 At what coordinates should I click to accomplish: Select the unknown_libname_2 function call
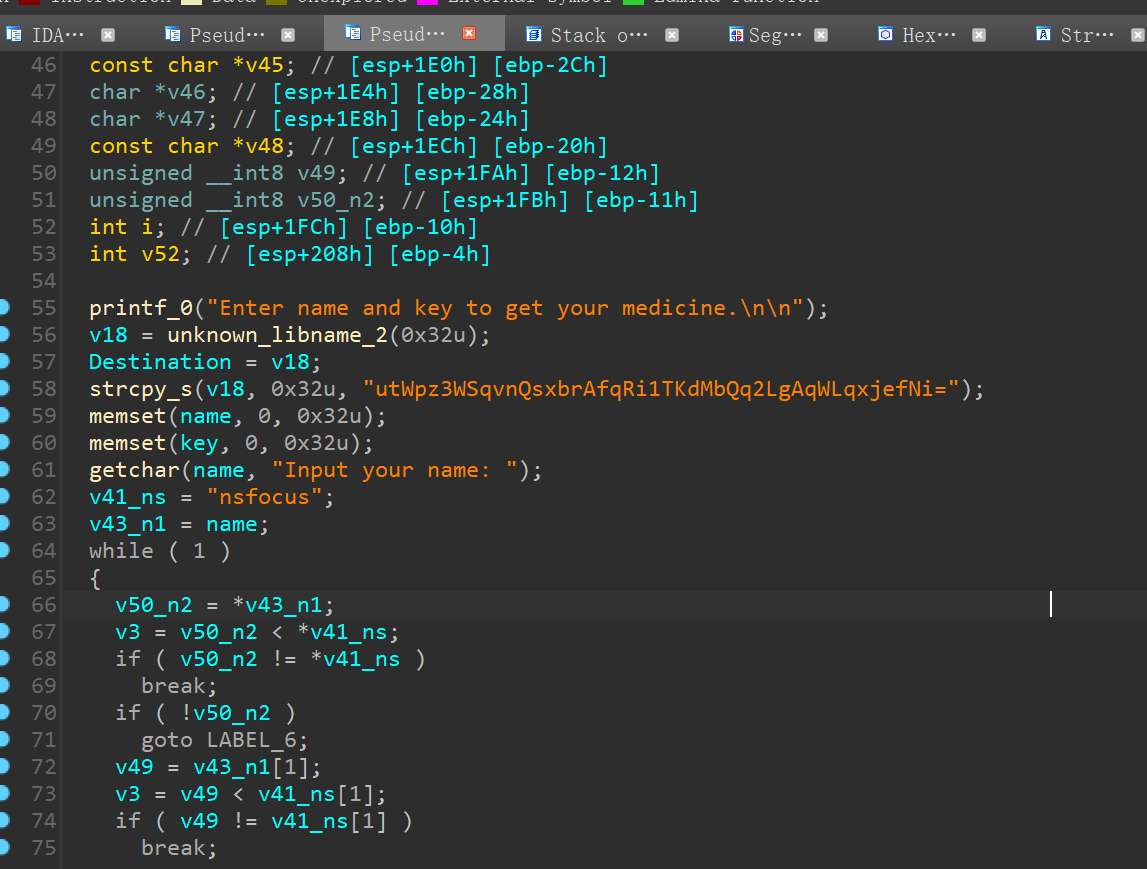click(276, 335)
